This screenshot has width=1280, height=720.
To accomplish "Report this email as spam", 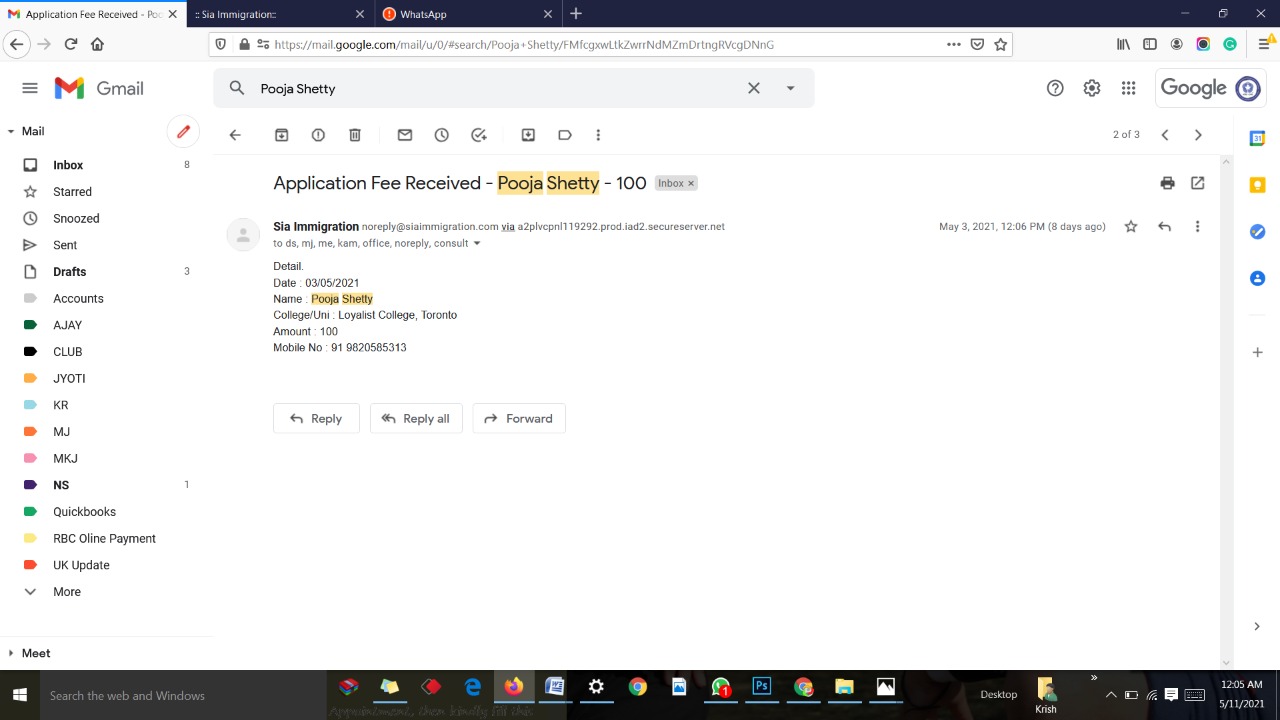I will pos(318,135).
